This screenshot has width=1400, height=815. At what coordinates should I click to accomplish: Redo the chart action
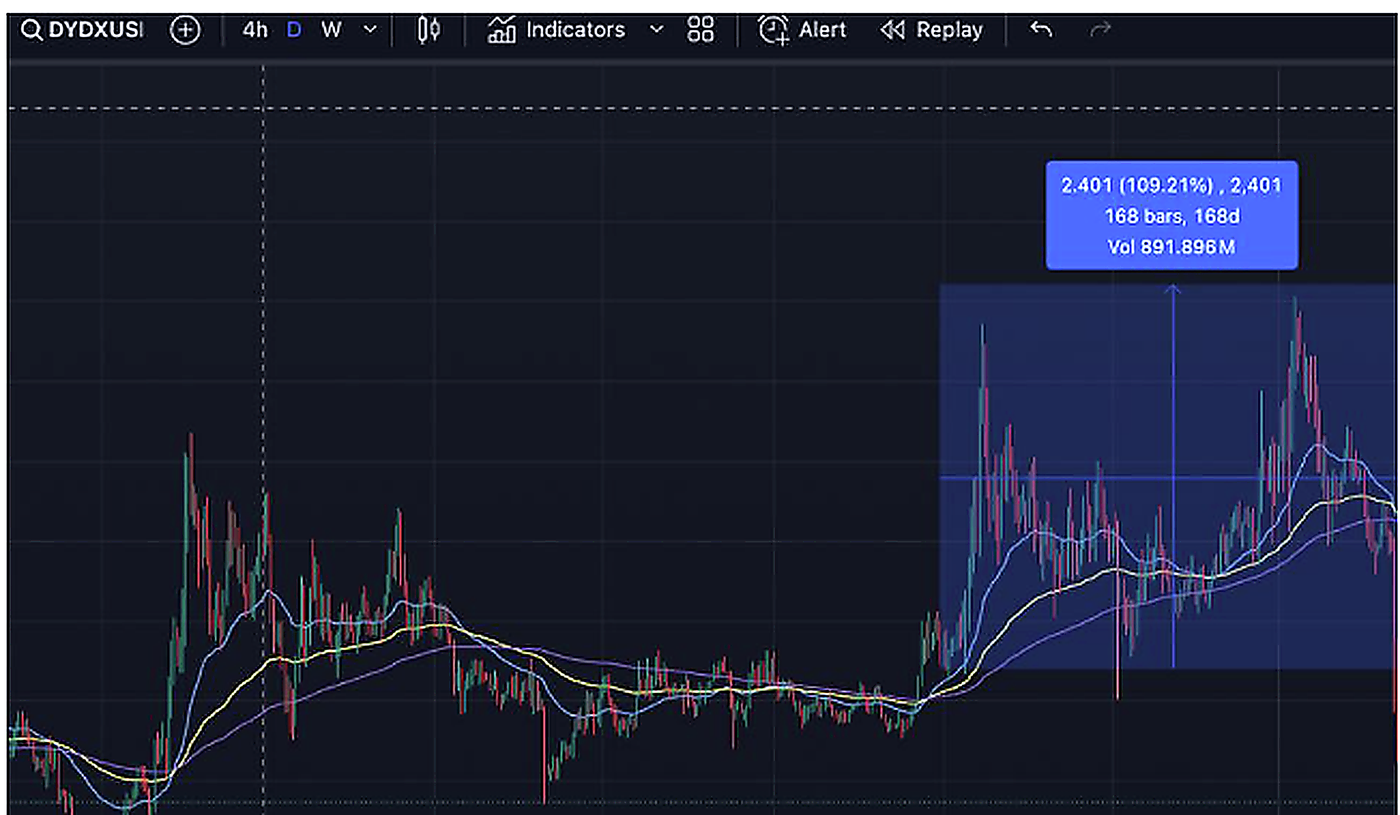pyautogui.click(x=1101, y=30)
